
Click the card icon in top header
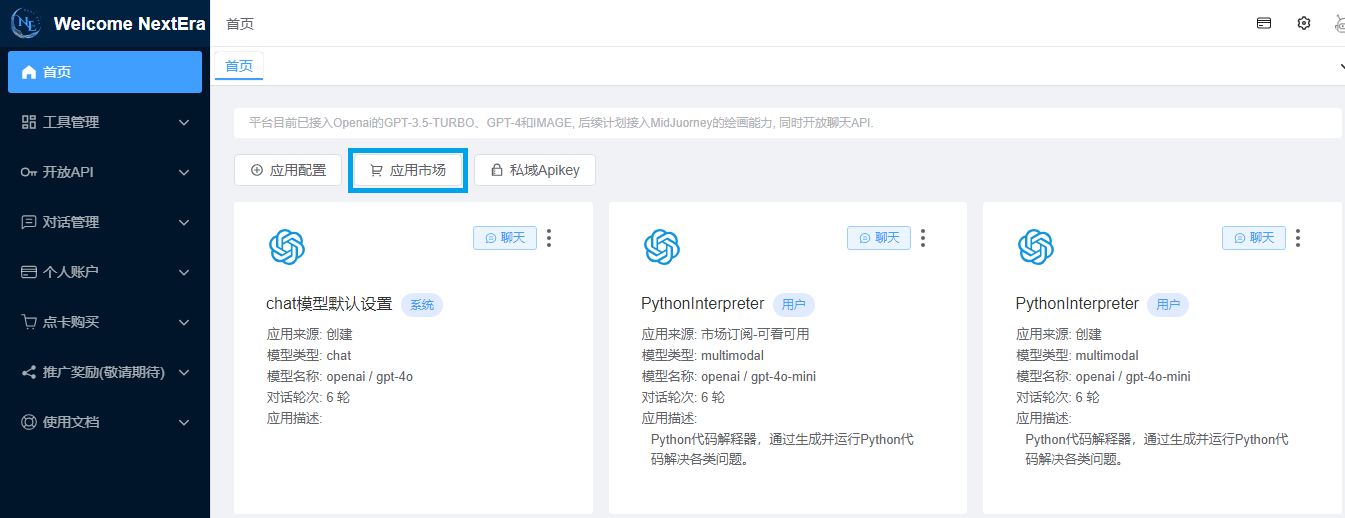click(x=1264, y=23)
